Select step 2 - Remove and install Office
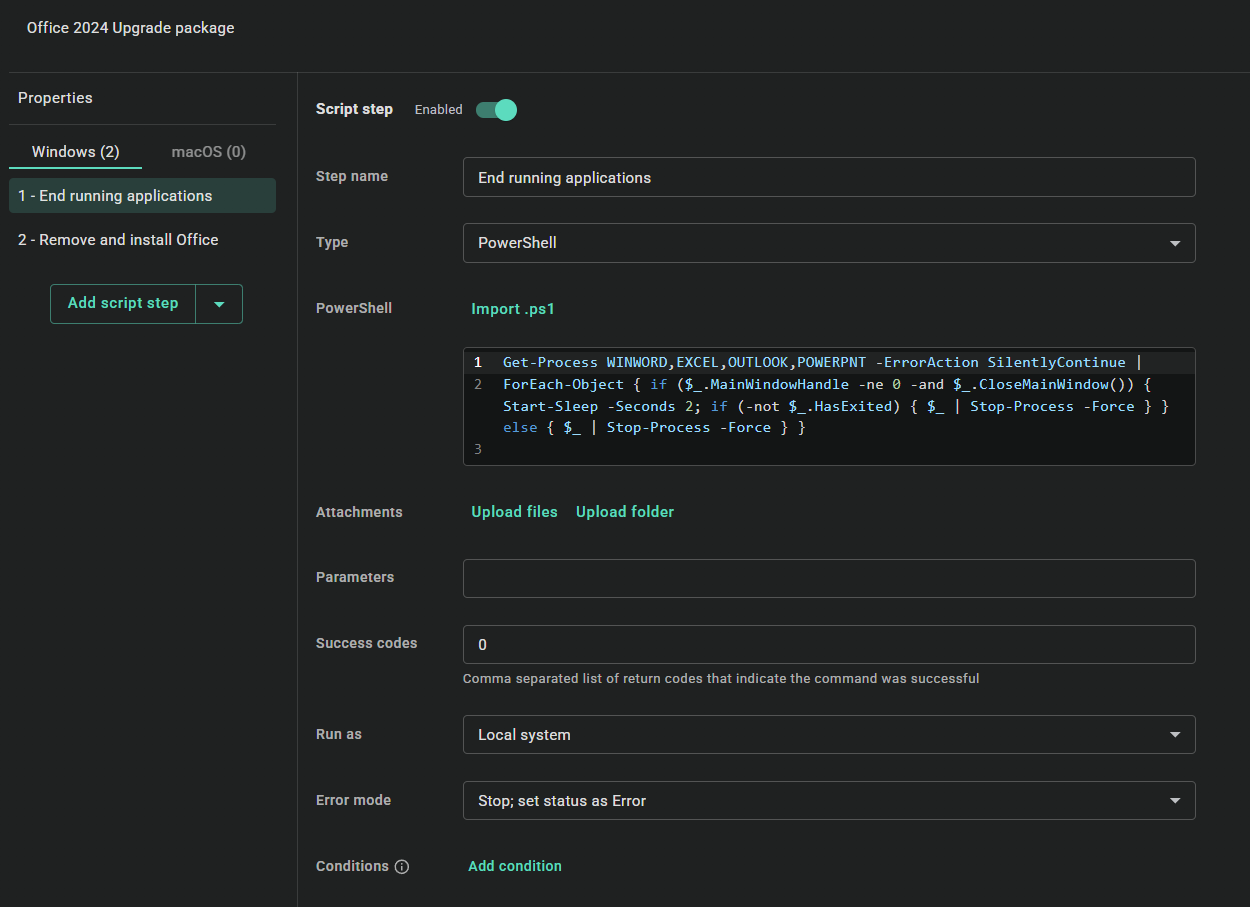This screenshot has height=907, width=1250. coord(118,239)
